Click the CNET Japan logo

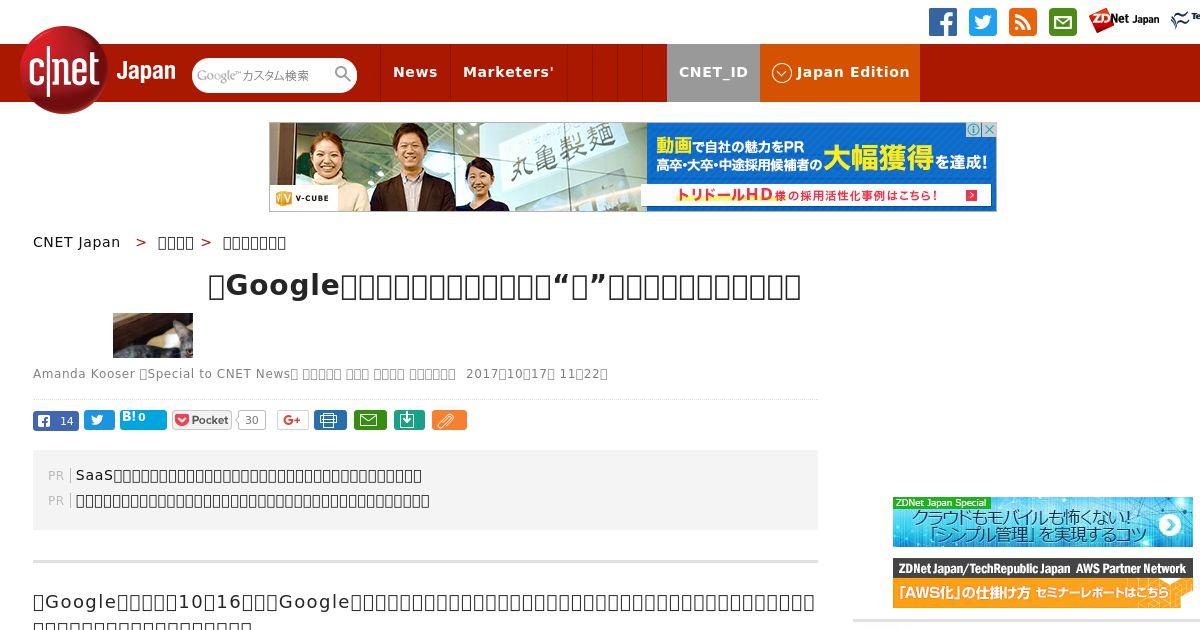(x=98, y=70)
